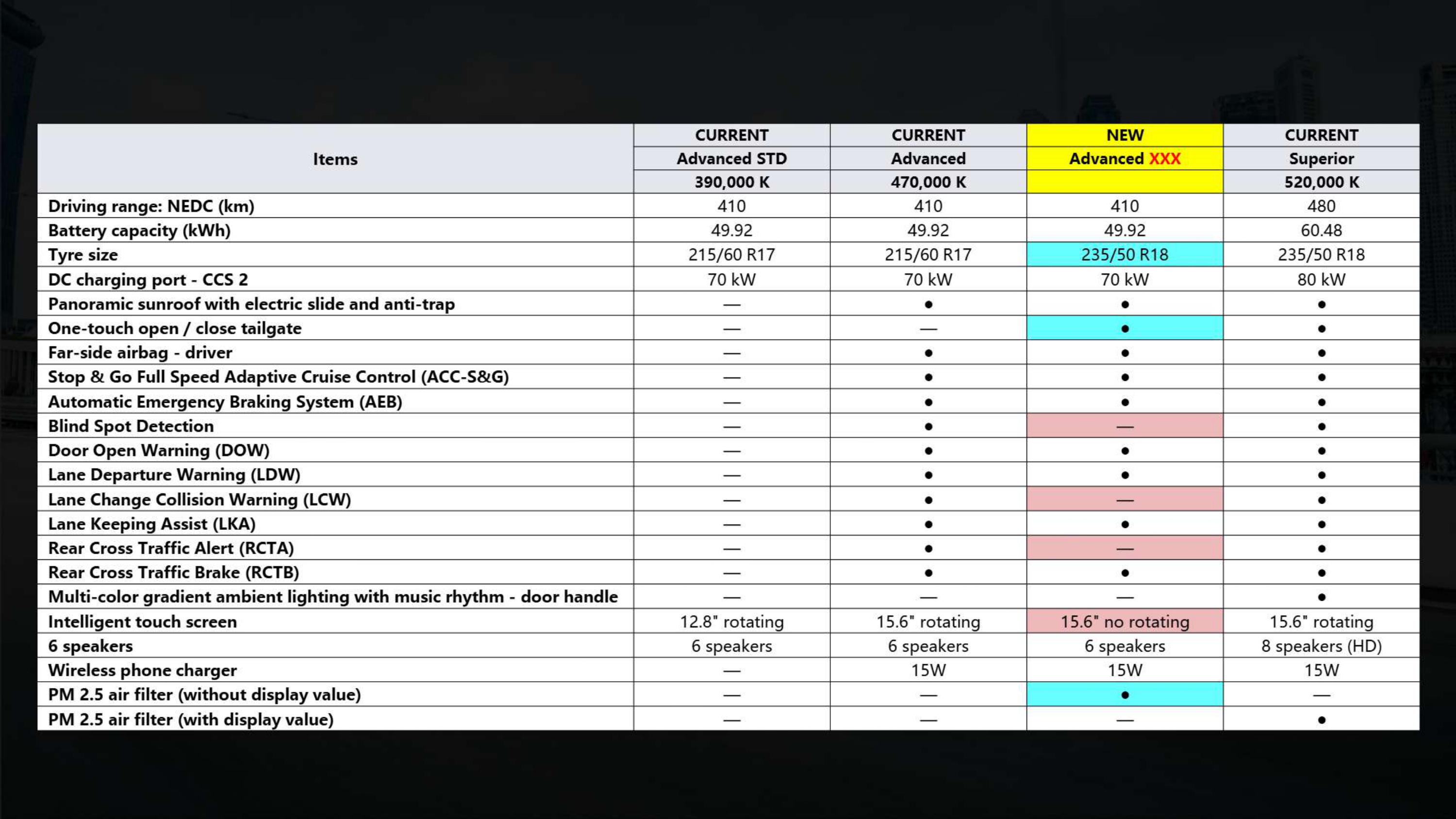Image resolution: width=1456 pixels, height=819 pixels.
Task: Select the "Wireless phone charger" row label
Action: click(x=142, y=671)
